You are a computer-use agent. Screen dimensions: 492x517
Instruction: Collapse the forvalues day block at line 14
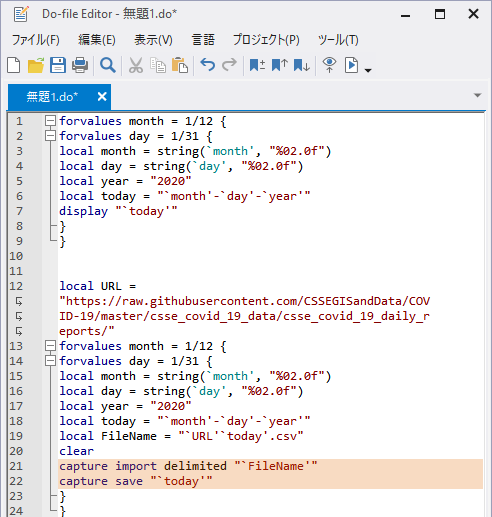tap(50, 361)
